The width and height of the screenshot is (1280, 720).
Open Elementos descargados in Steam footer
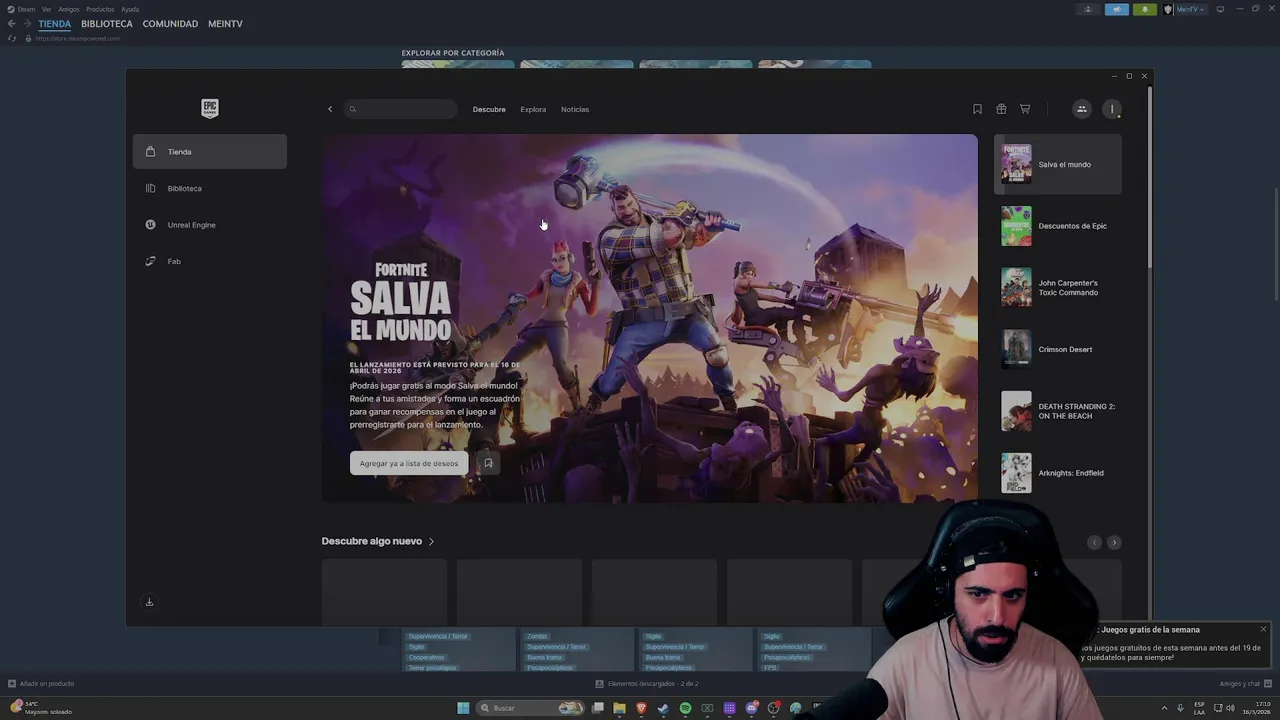tap(647, 684)
